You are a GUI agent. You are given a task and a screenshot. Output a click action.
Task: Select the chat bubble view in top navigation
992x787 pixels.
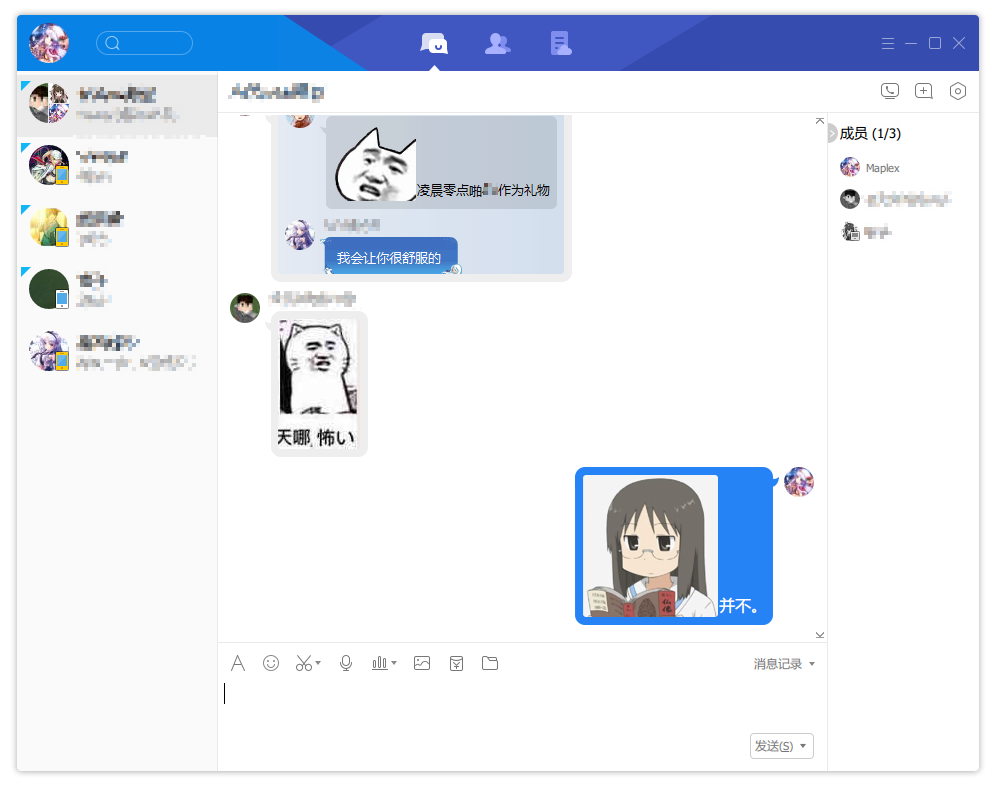(434, 42)
